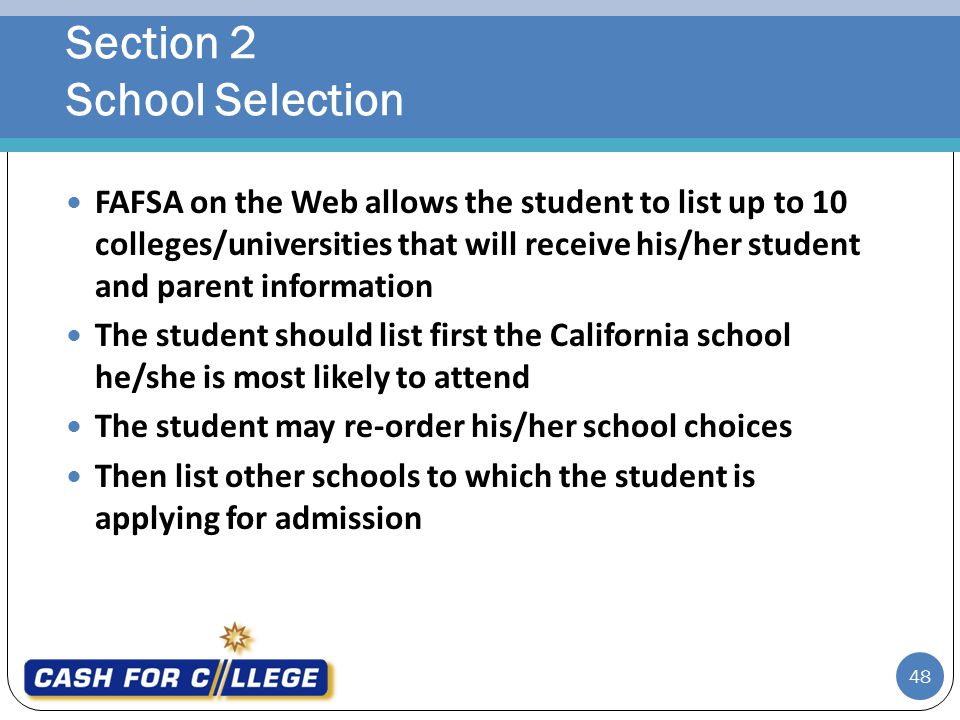Click the text 'he/she is most likely to attend'

[312, 377]
